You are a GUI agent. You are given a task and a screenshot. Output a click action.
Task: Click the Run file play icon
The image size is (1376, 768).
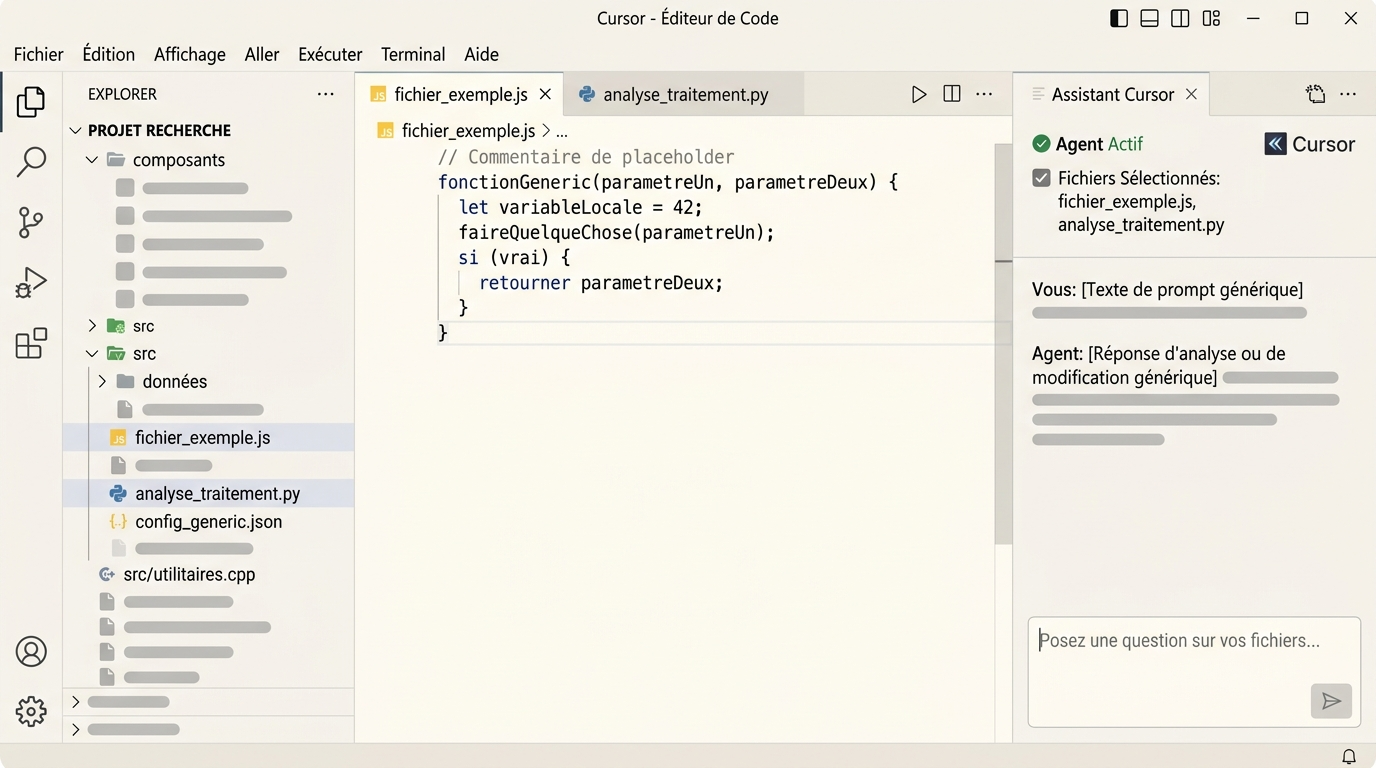click(x=919, y=94)
